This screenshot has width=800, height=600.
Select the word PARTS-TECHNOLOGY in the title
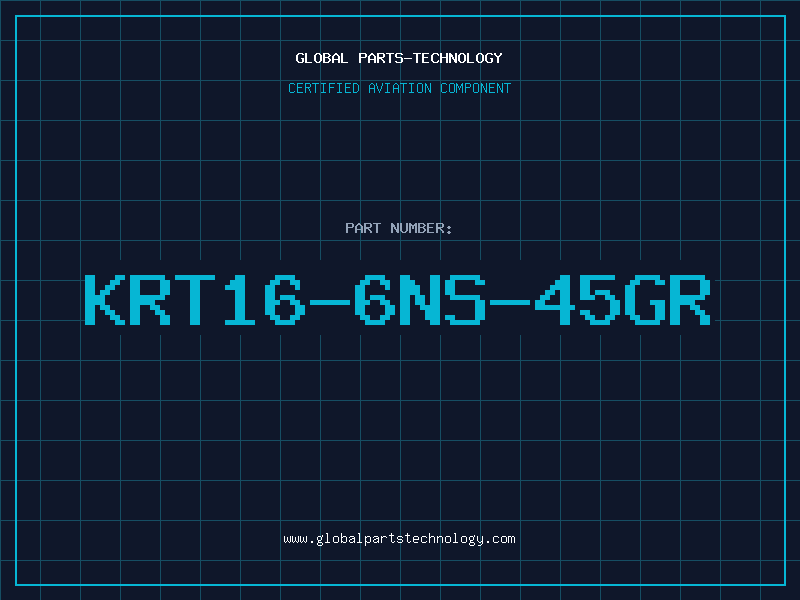coord(430,58)
